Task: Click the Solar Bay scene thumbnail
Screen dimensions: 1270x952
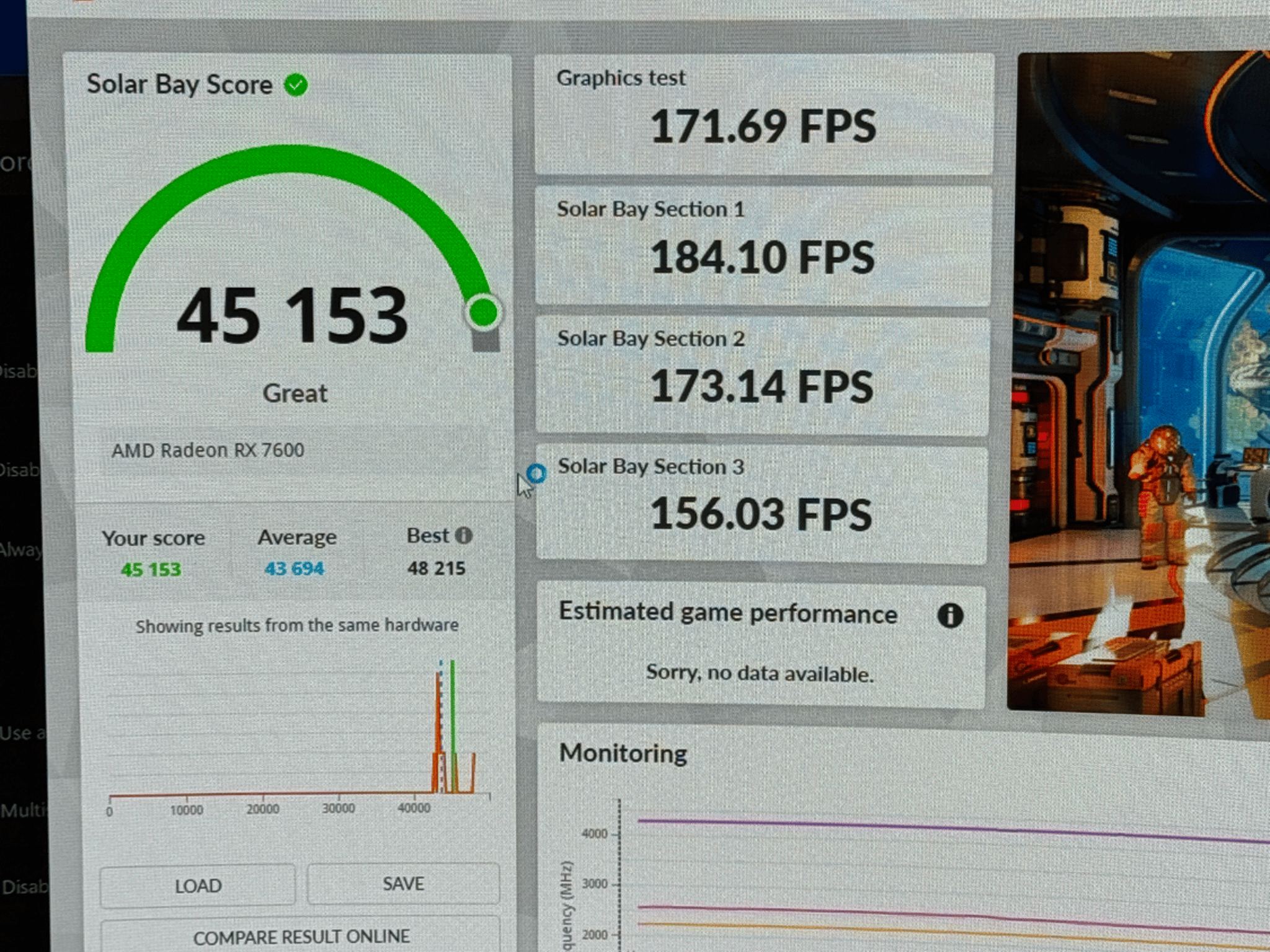Action: click(x=1140, y=384)
